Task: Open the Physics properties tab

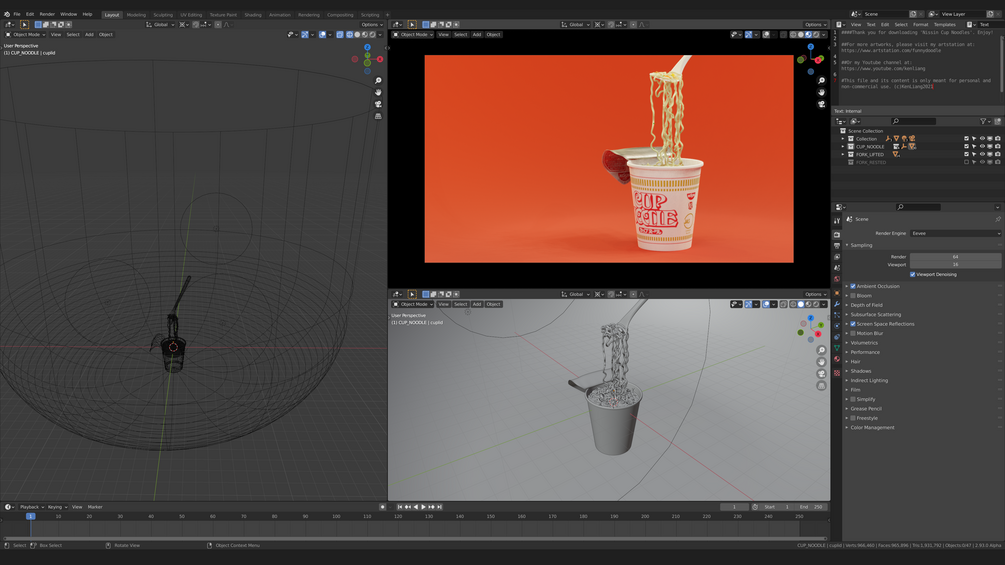Action: pos(836,325)
